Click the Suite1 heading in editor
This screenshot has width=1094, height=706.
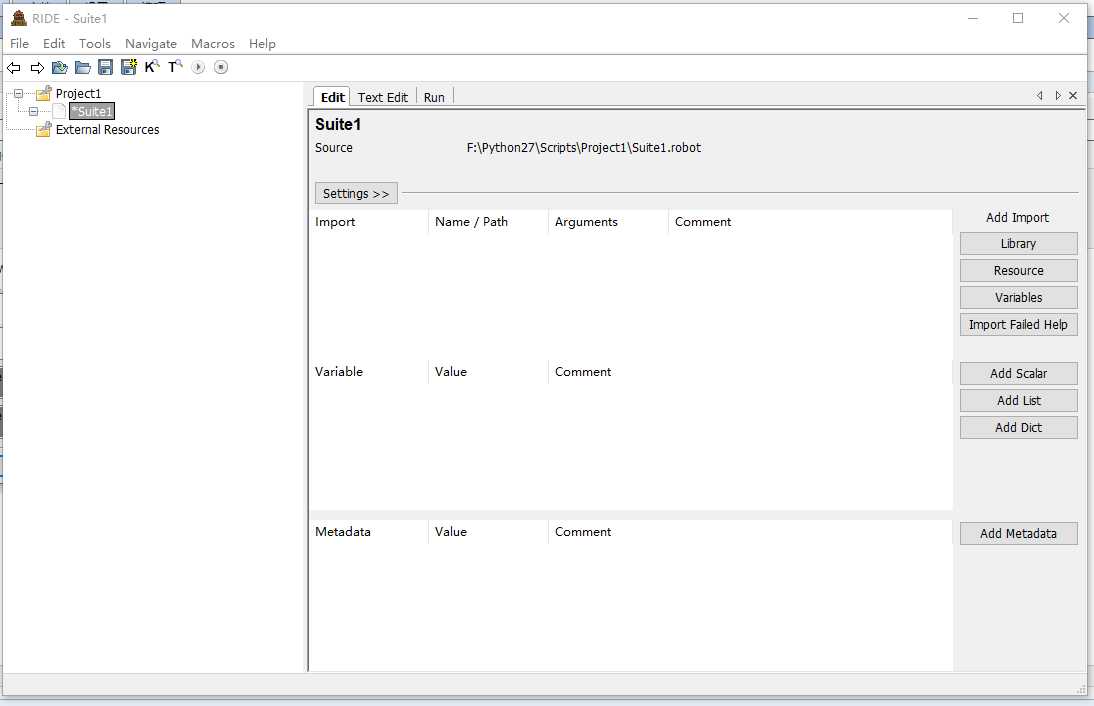[338, 124]
